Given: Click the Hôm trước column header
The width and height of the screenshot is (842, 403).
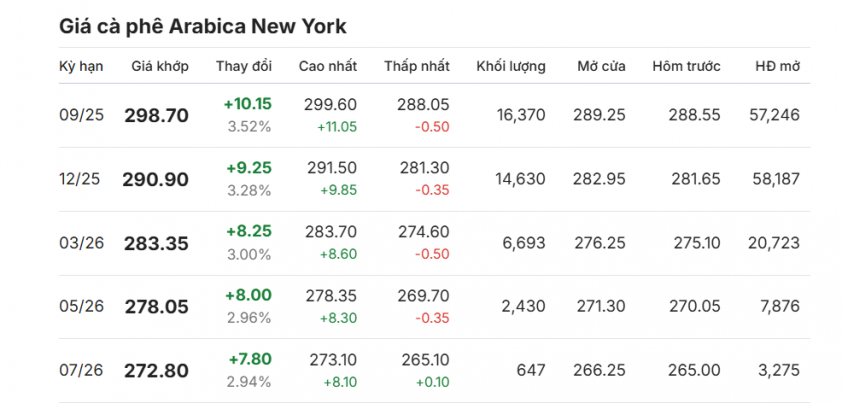Looking at the screenshot, I should (686, 67).
